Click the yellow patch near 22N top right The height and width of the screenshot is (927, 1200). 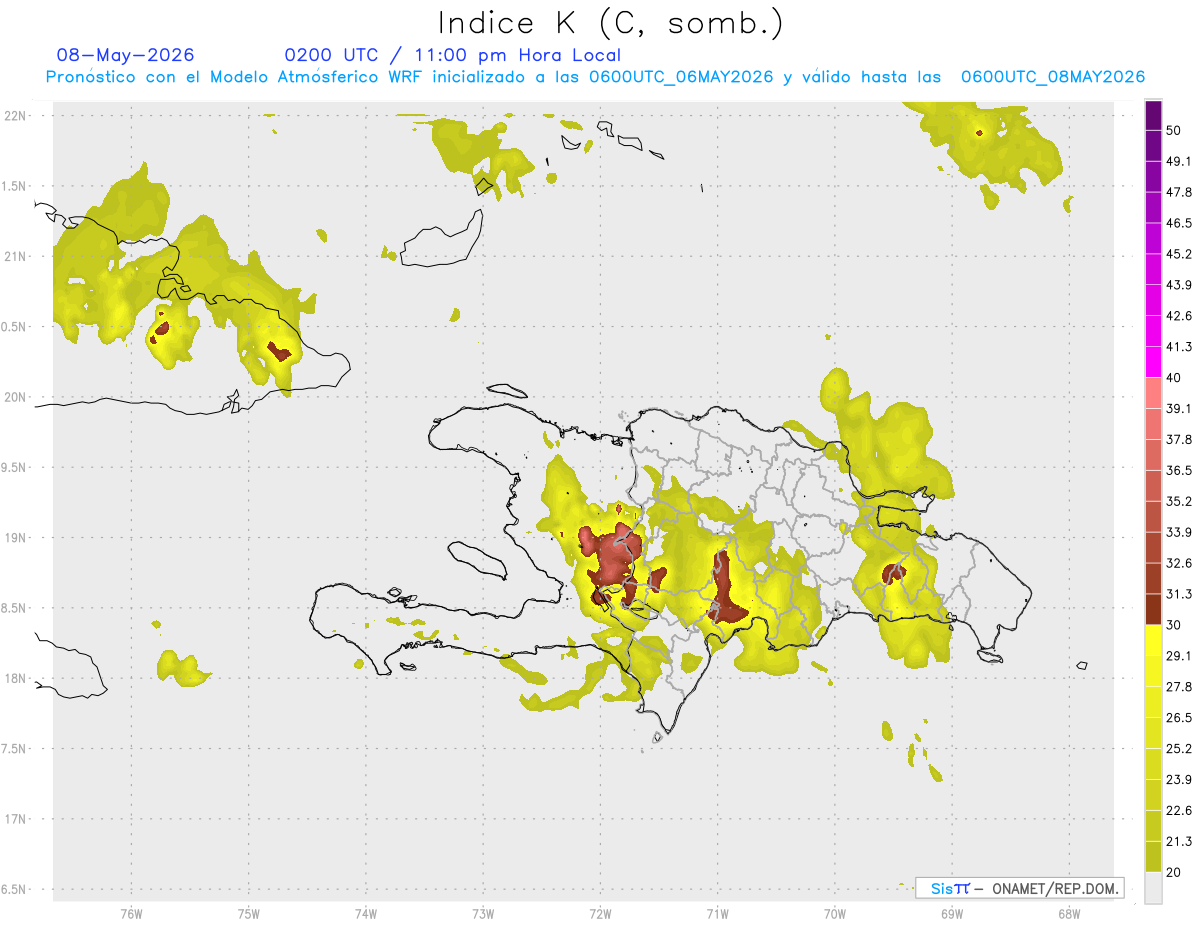[990, 145]
